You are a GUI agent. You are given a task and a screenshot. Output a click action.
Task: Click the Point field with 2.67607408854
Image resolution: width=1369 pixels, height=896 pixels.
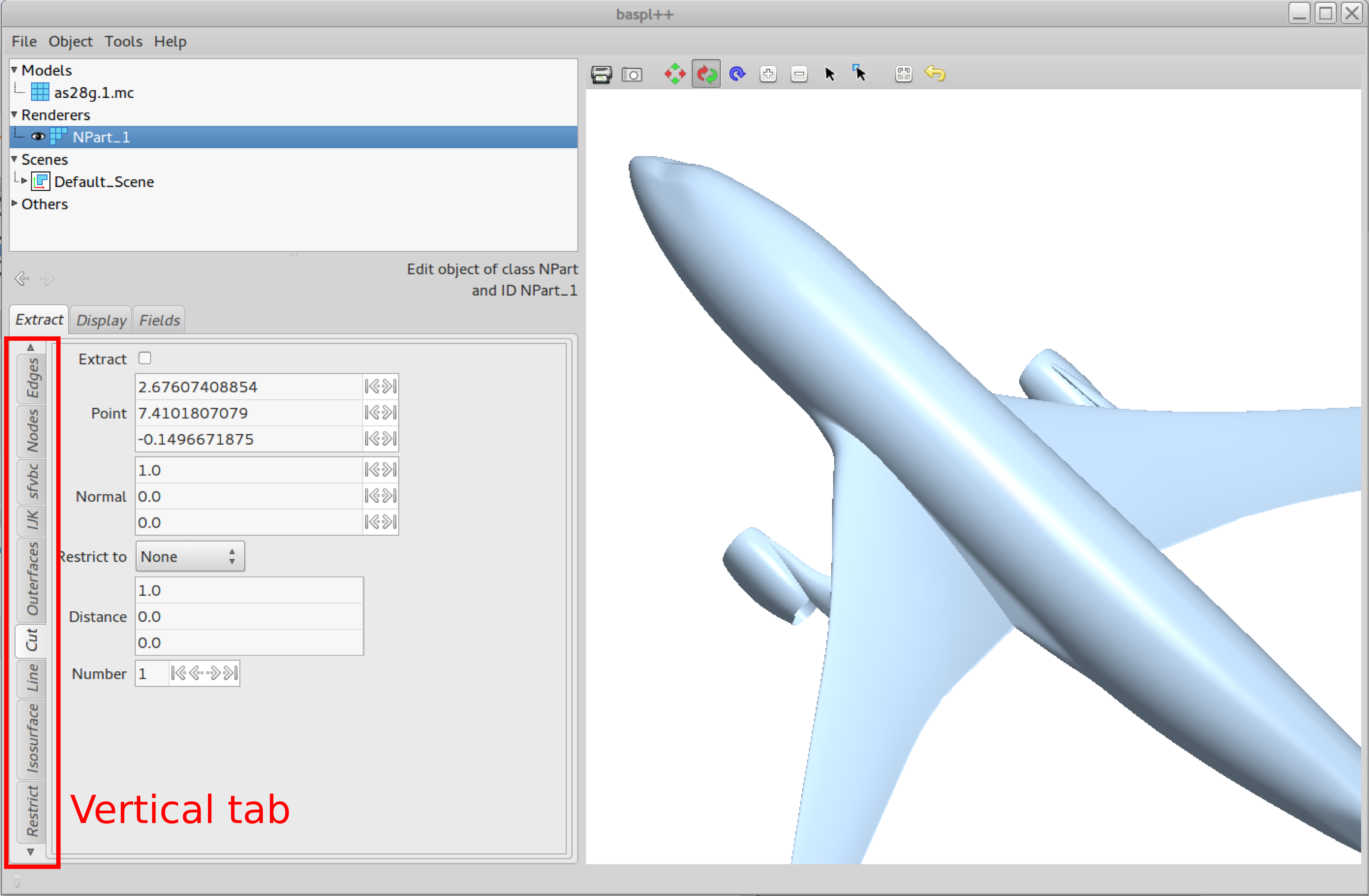point(249,387)
